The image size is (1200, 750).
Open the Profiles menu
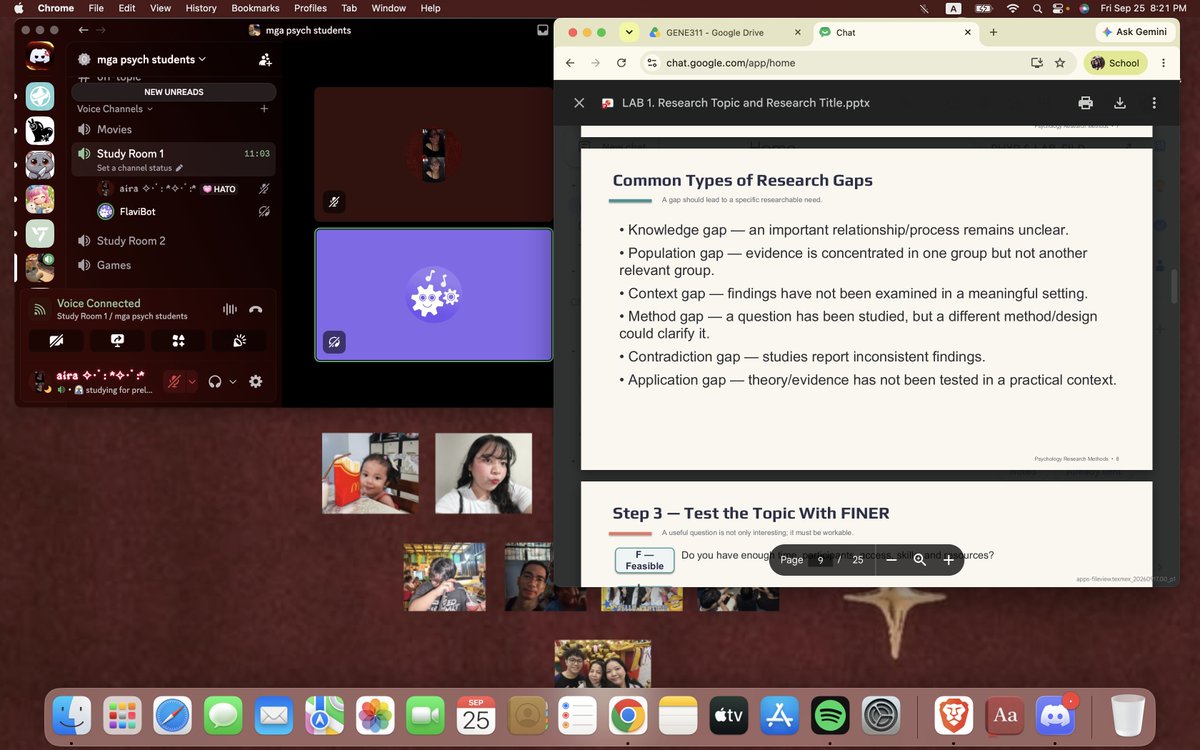tap(310, 8)
